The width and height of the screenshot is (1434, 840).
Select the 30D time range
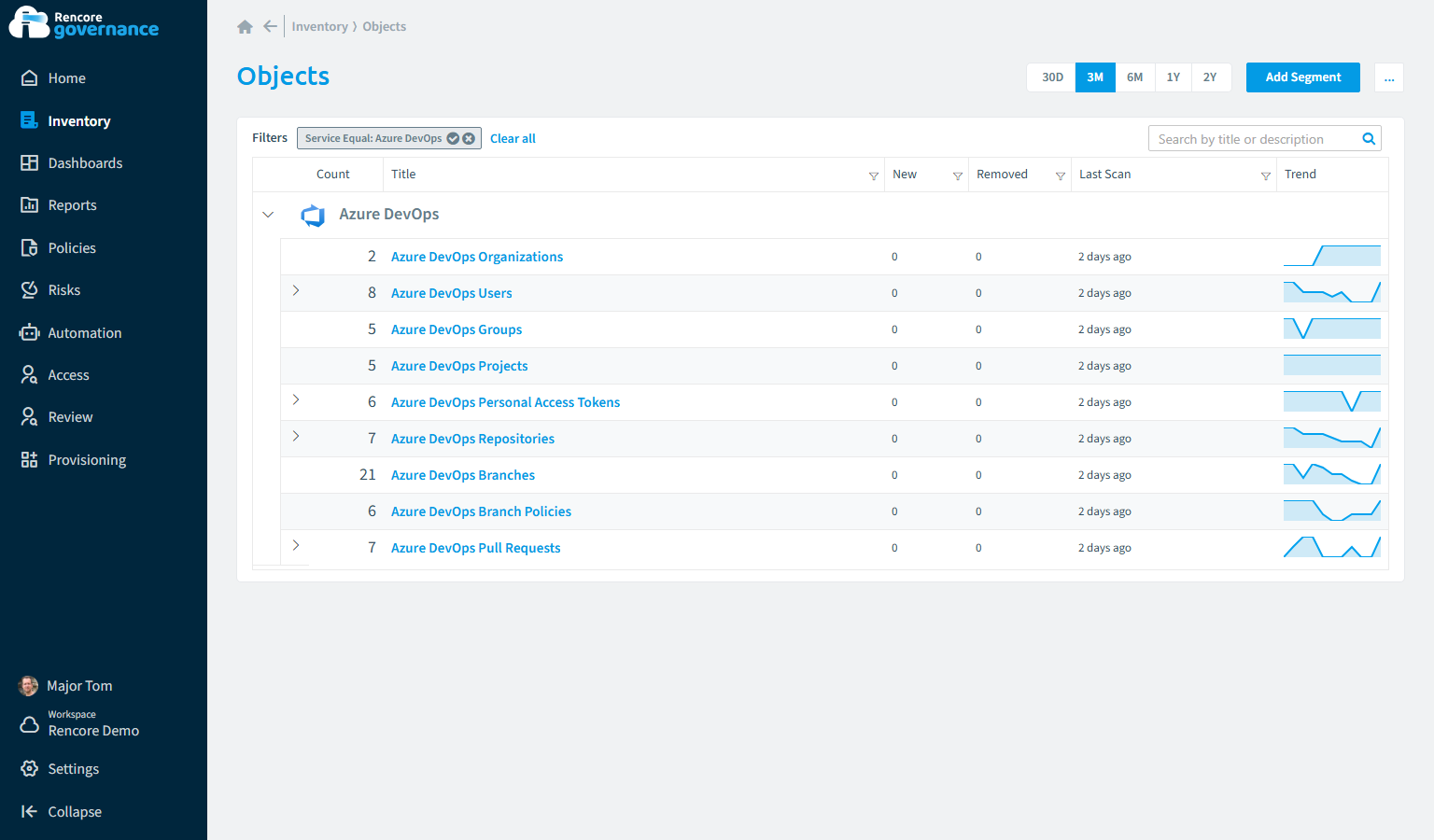click(x=1052, y=77)
